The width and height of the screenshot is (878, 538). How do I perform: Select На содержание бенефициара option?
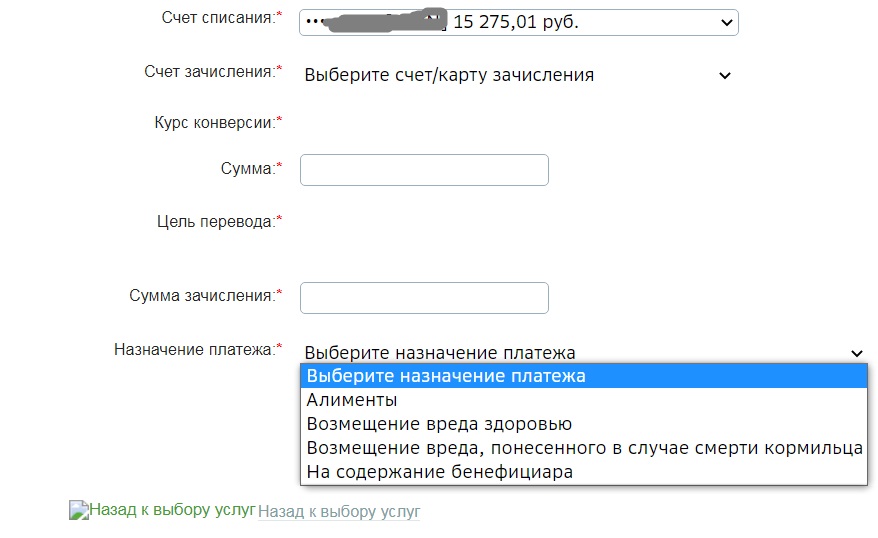pyautogui.click(x=439, y=472)
